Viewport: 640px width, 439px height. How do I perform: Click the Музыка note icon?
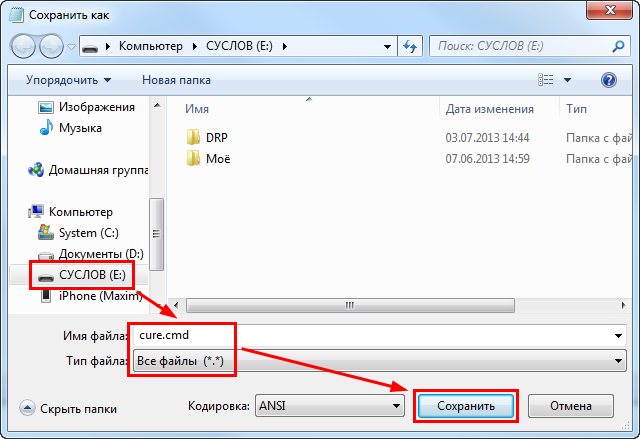tap(46, 127)
